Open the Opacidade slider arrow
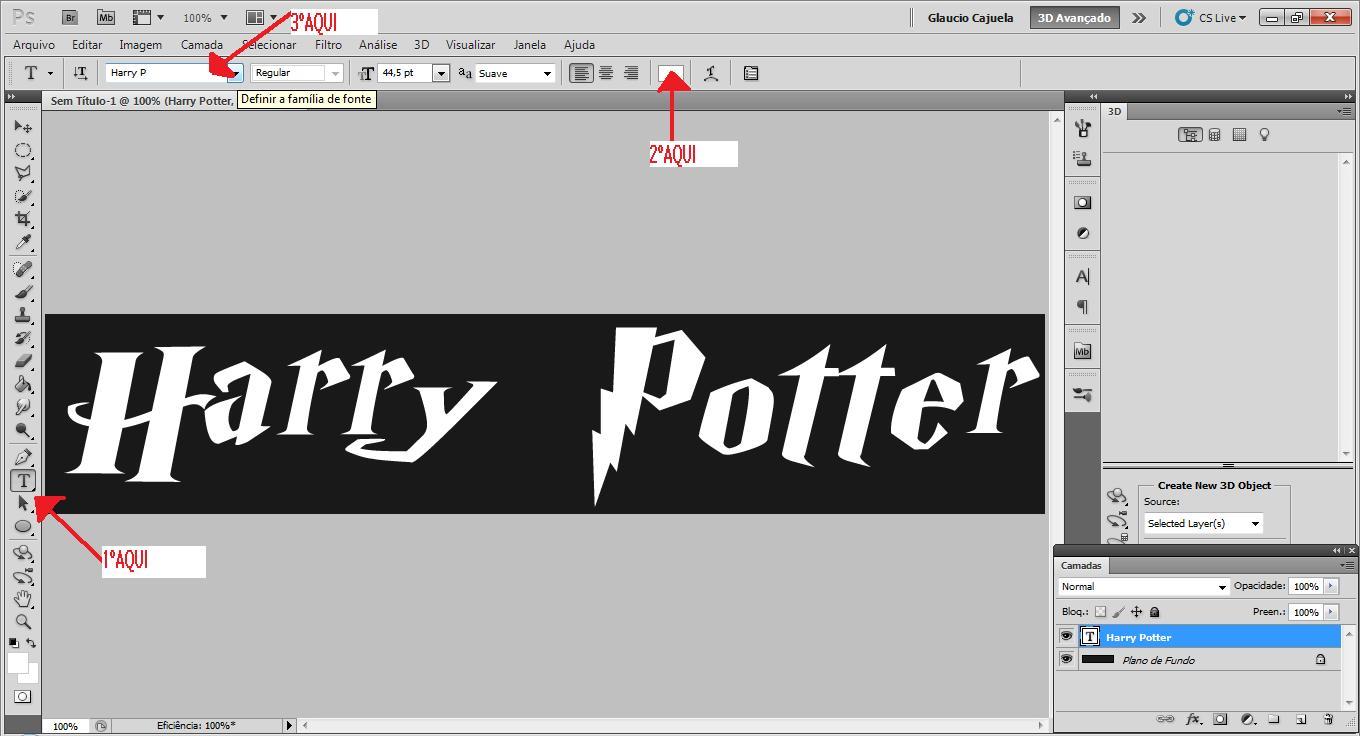The image size is (1360, 736). tap(1331, 587)
